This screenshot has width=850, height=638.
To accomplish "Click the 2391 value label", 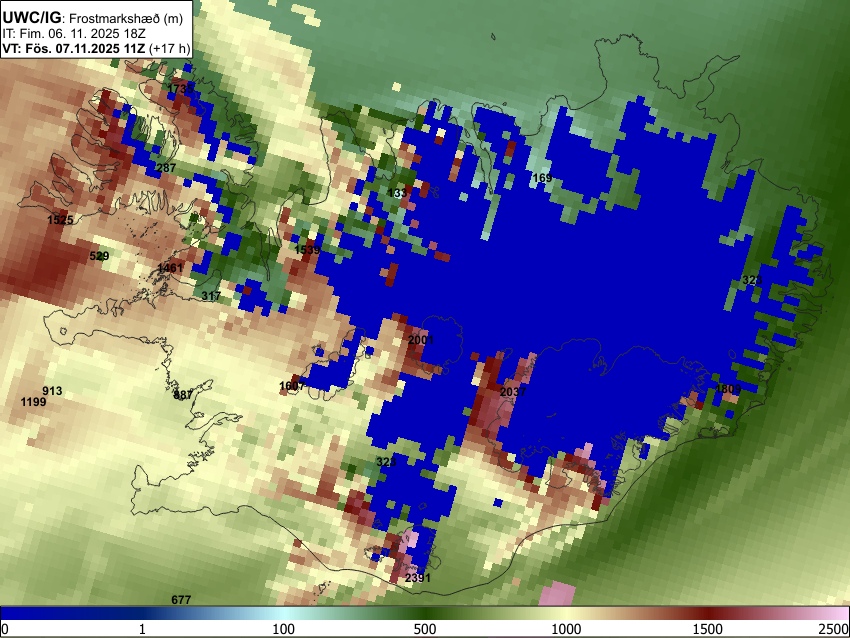I will point(418,578).
